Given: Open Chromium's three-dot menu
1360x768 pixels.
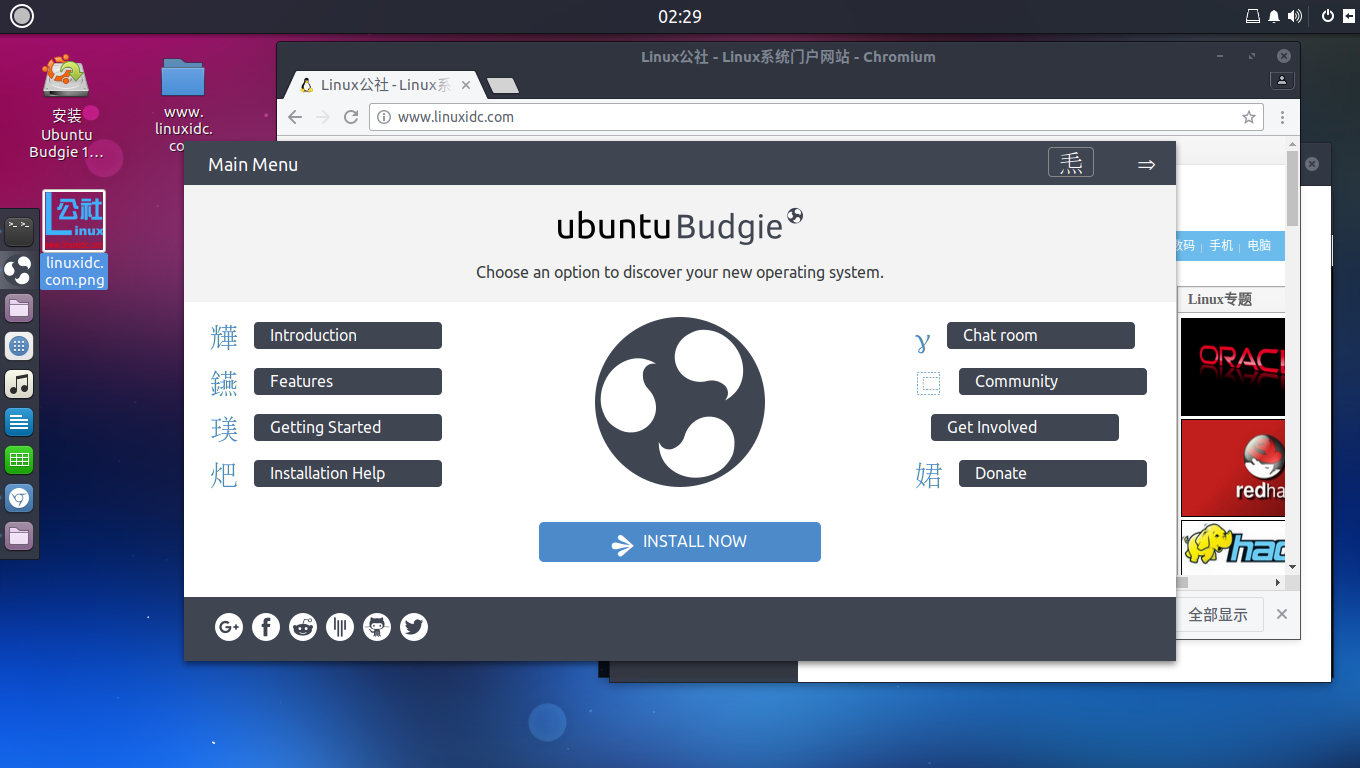Looking at the screenshot, I should [1283, 117].
